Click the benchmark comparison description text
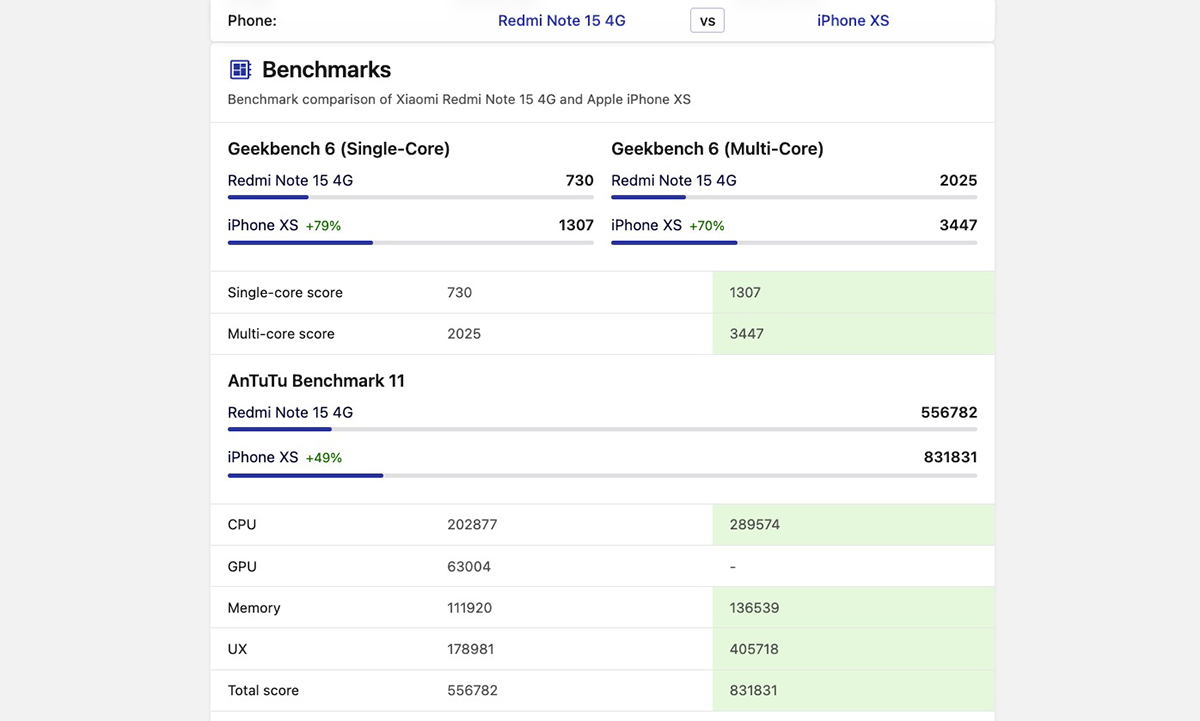Image resolution: width=1200 pixels, height=721 pixels. (x=459, y=100)
